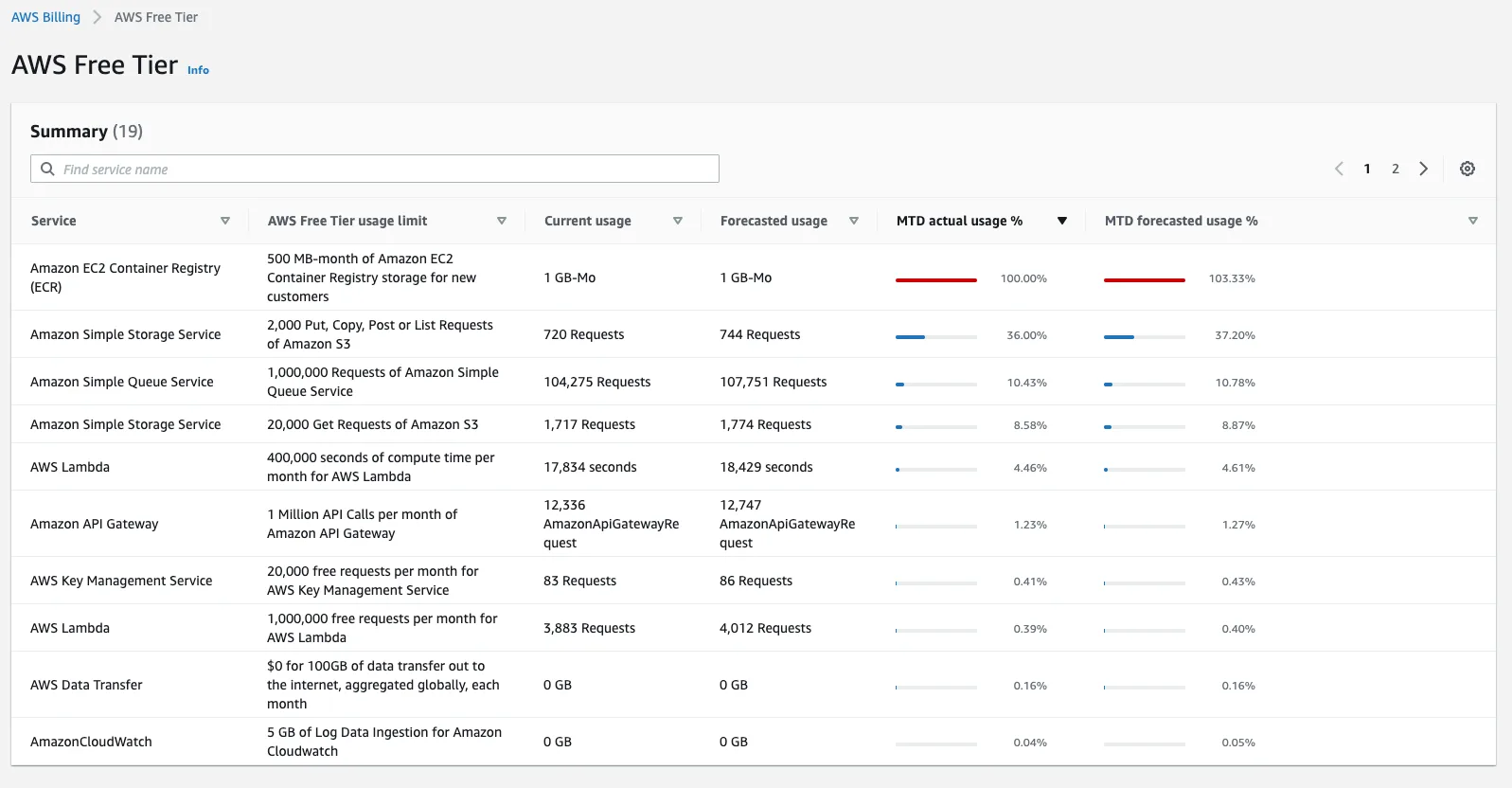Click the 18,429 seconds forecasted value
The width and height of the screenshot is (1512, 788).
click(x=767, y=467)
